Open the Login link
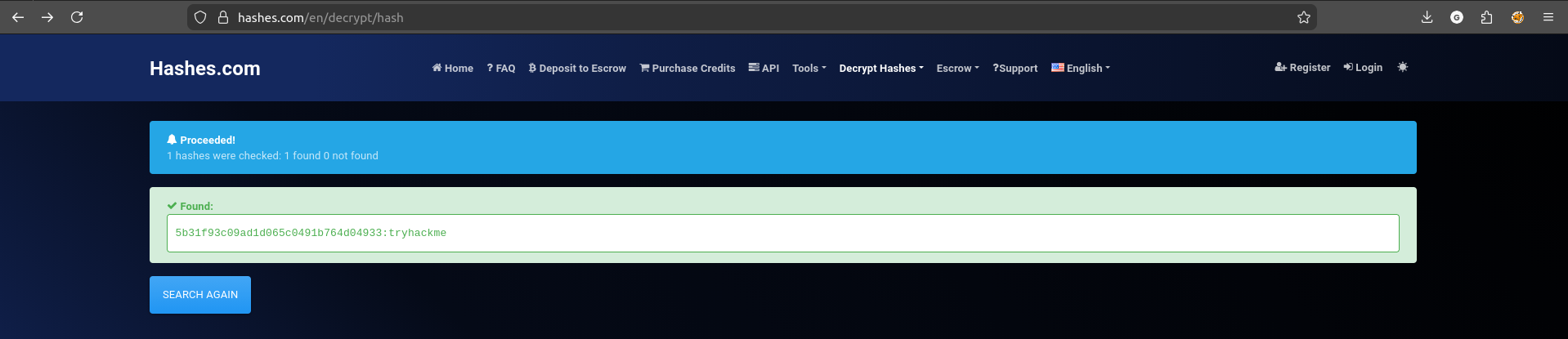 coord(1363,68)
